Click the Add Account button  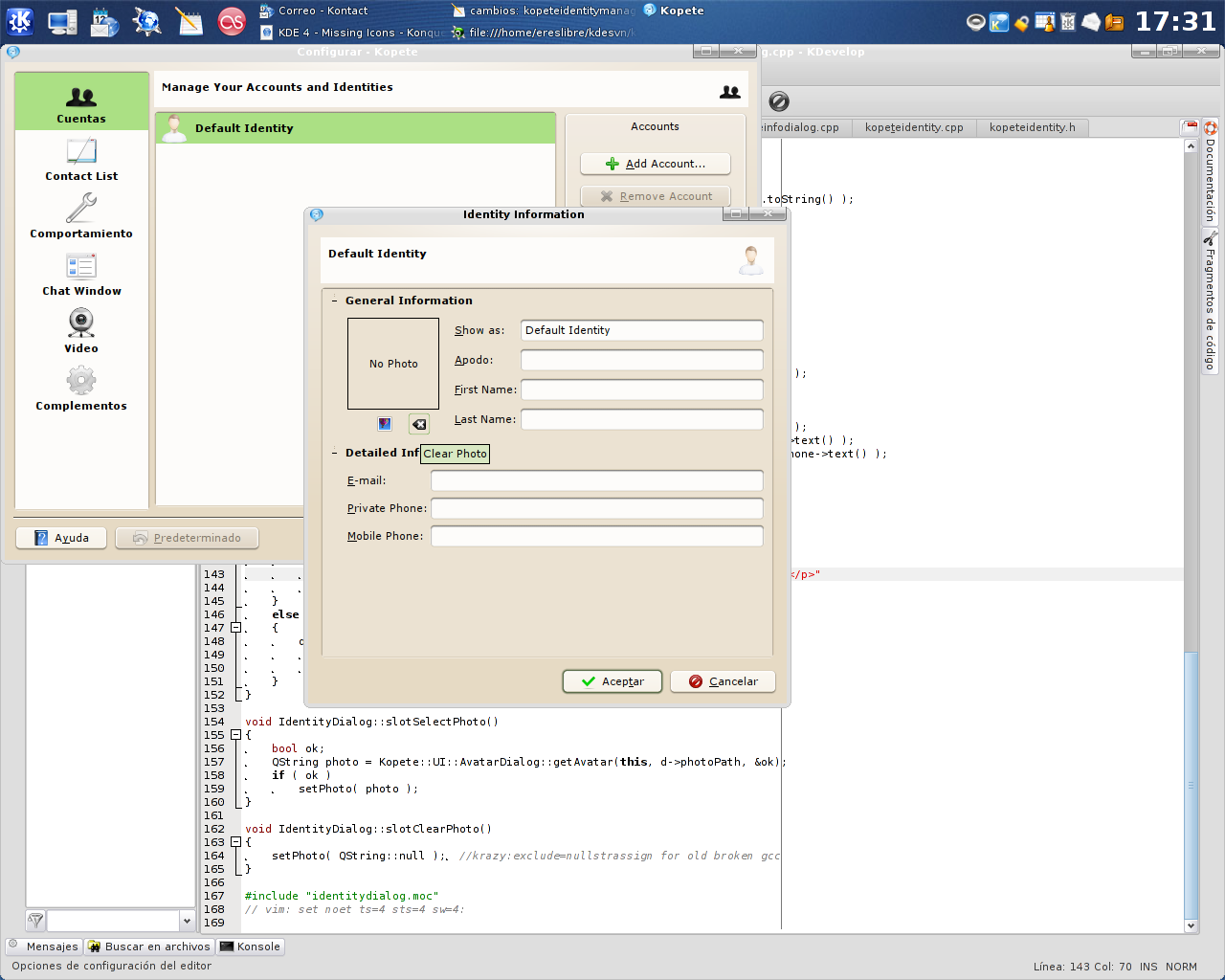(656, 164)
